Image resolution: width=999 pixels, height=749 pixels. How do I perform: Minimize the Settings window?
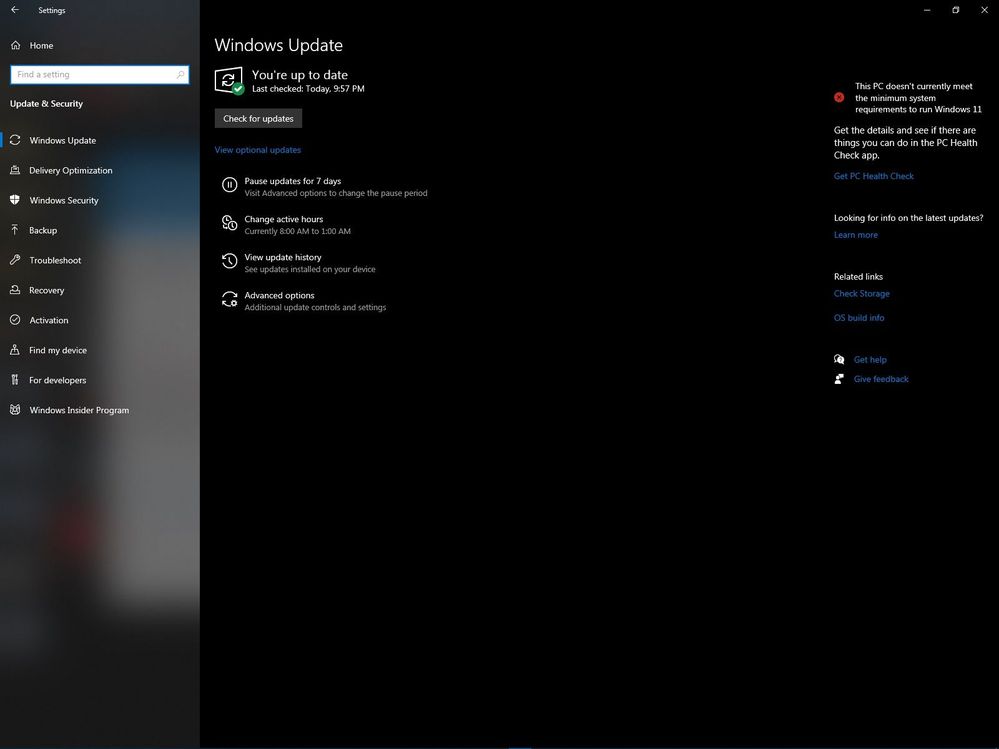pyautogui.click(x=927, y=10)
